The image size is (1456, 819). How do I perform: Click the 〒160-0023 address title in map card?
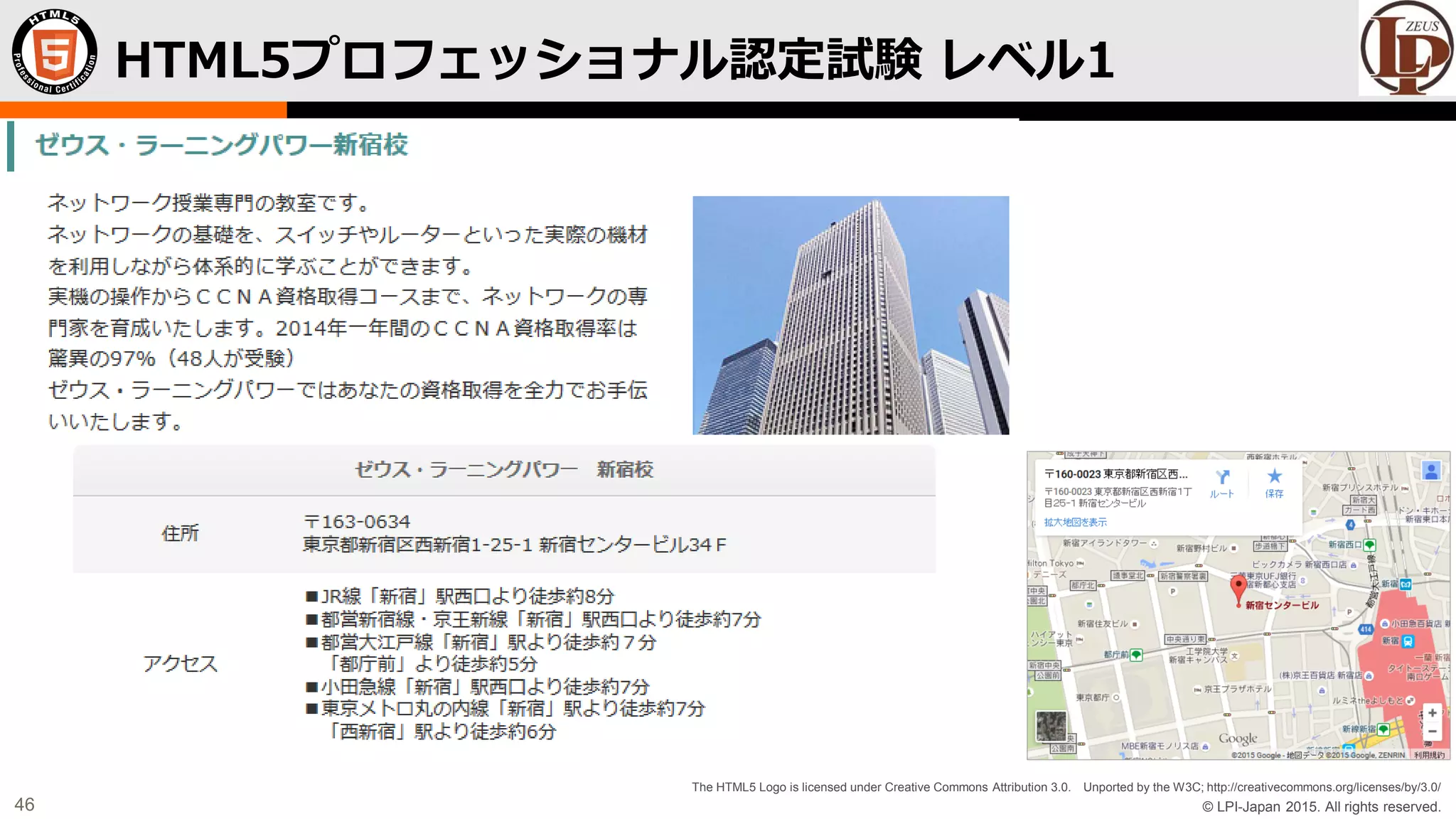click(1115, 474)
